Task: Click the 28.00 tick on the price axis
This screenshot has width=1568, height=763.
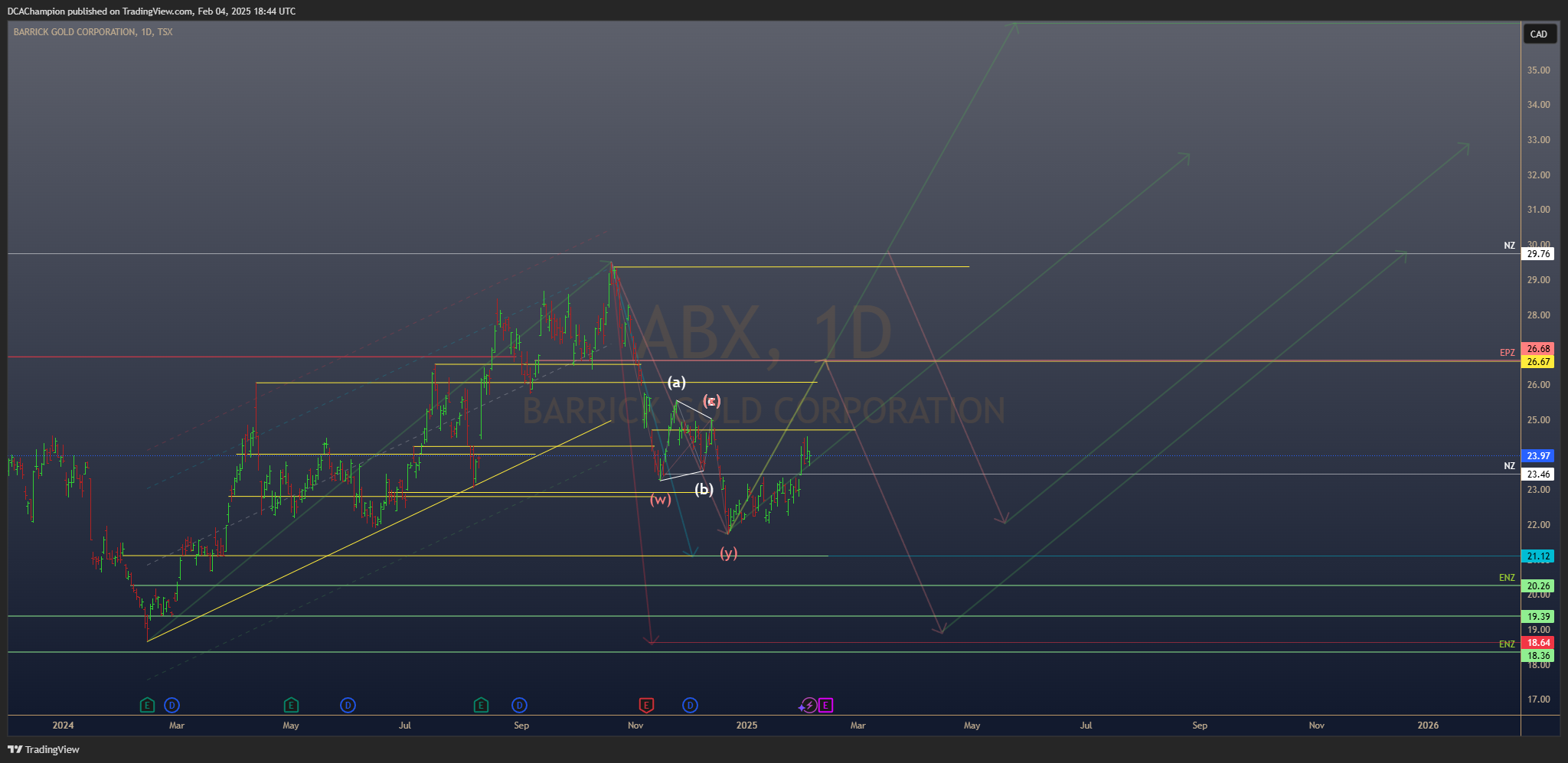Action: click(x=1538, y=315)
